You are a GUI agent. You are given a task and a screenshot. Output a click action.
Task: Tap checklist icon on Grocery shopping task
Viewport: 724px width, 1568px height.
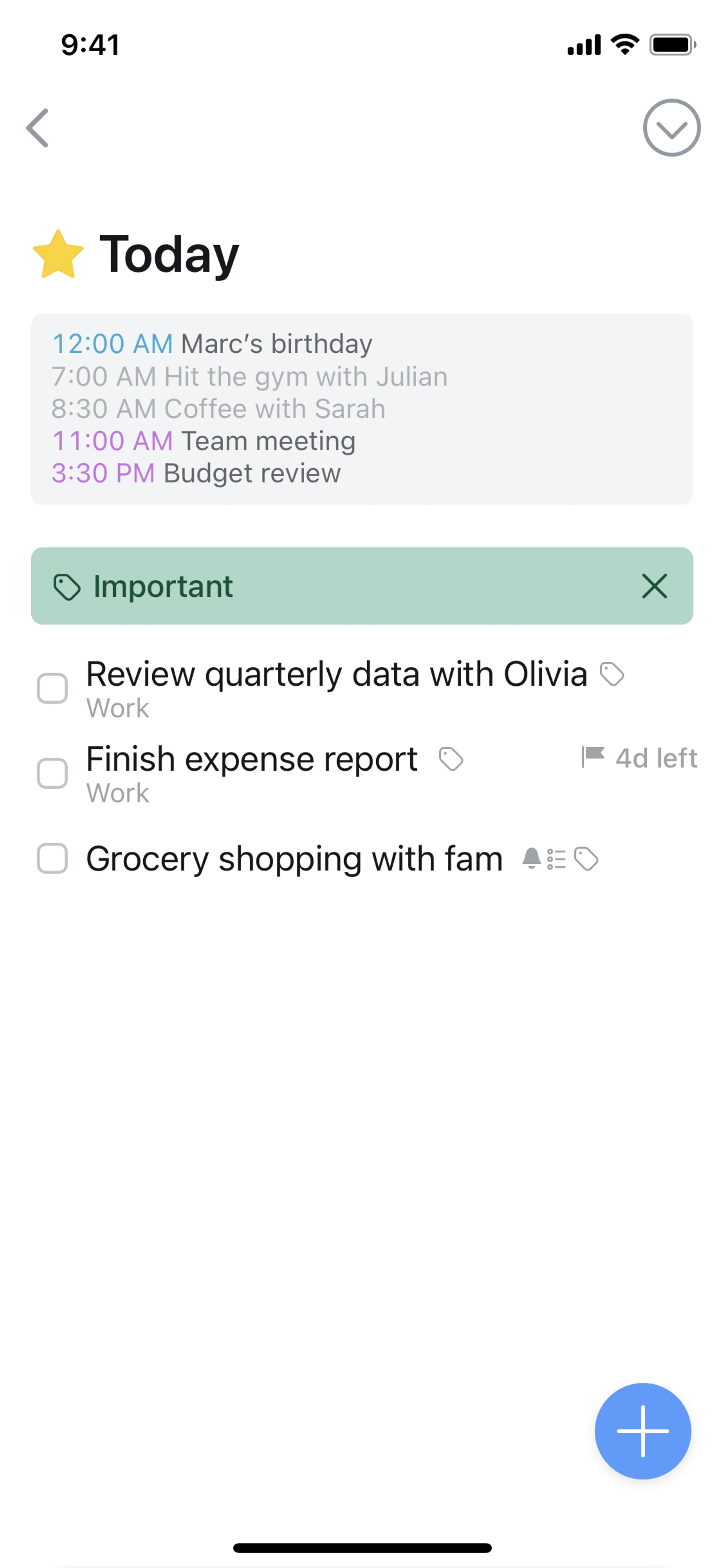click(x=556, y=859)
